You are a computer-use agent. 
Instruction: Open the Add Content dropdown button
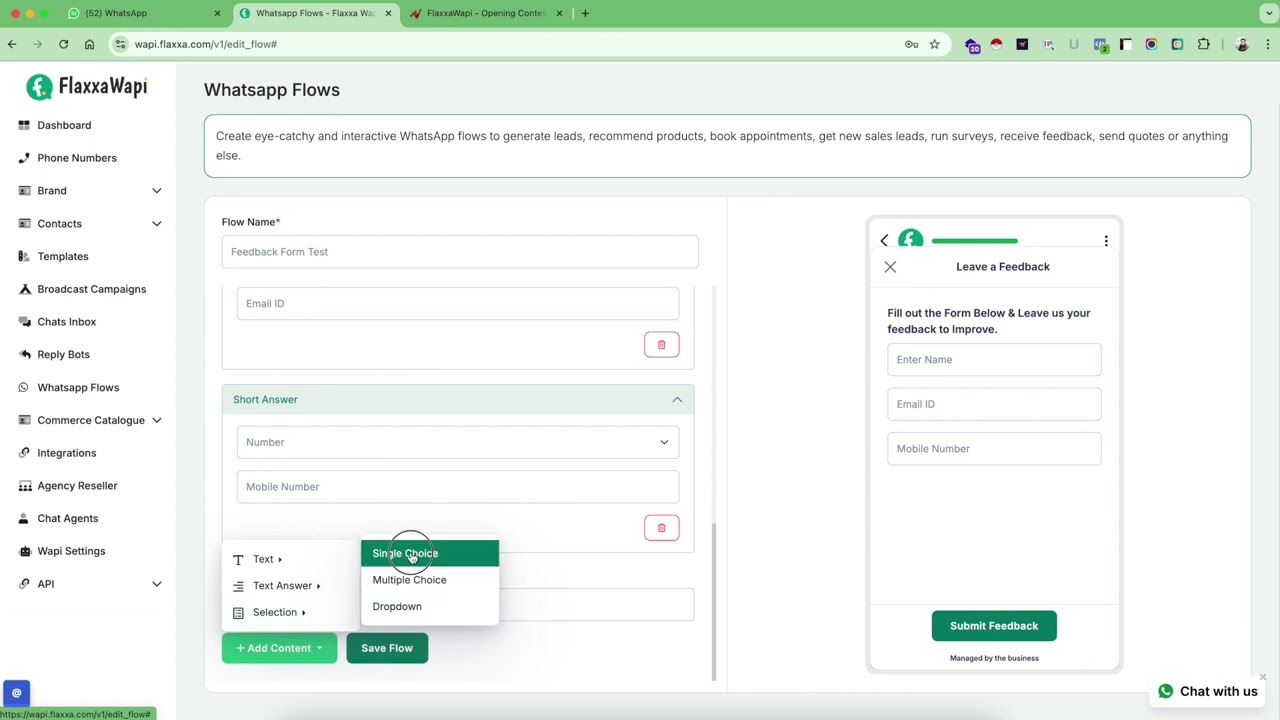tap(279, 648)
